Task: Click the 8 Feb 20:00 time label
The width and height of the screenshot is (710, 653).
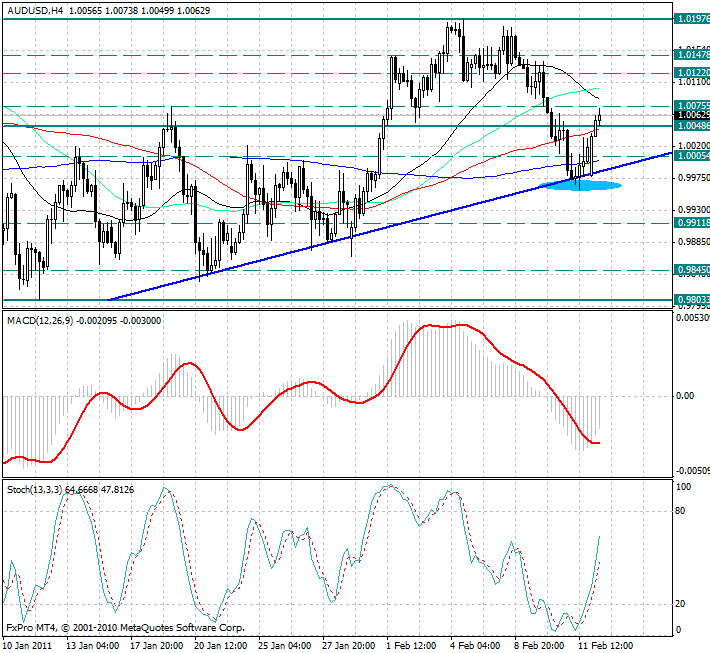Action: [539, 645]
